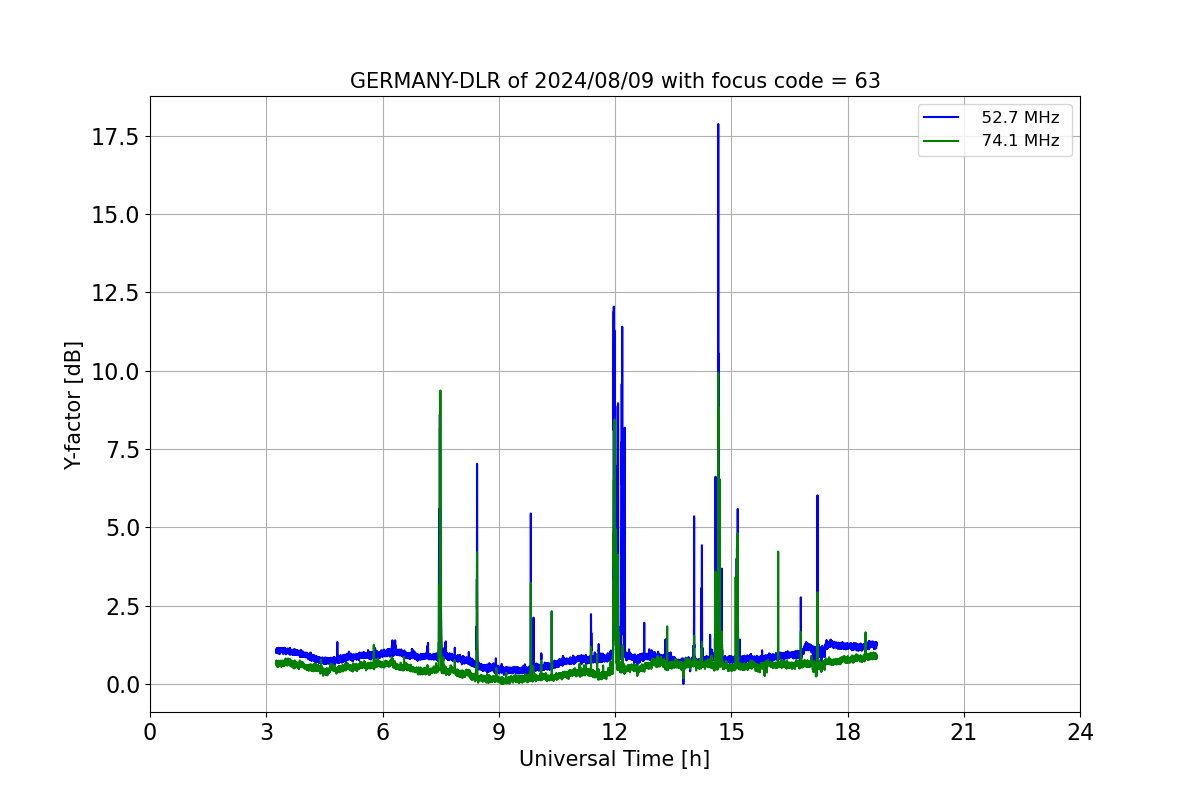This screenshot has width=1200, height=800.
Task: Click the 'Y-factor [dB]' axis label
Action: click(x=73, y=405)
